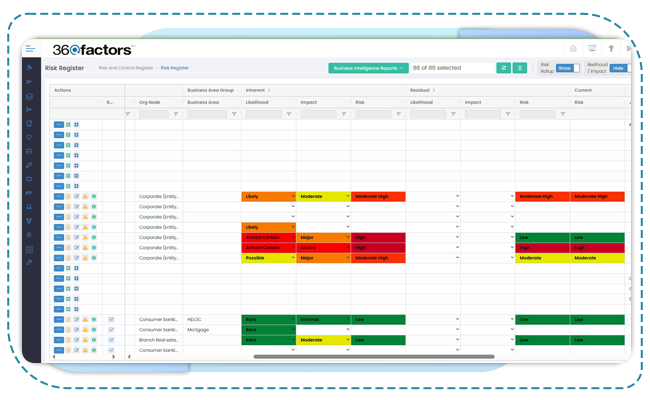The height and width of the screenshot is (400, 650).
Task: Click the warning triangle icon in the first Corporate row
Action: click(85, 197)
